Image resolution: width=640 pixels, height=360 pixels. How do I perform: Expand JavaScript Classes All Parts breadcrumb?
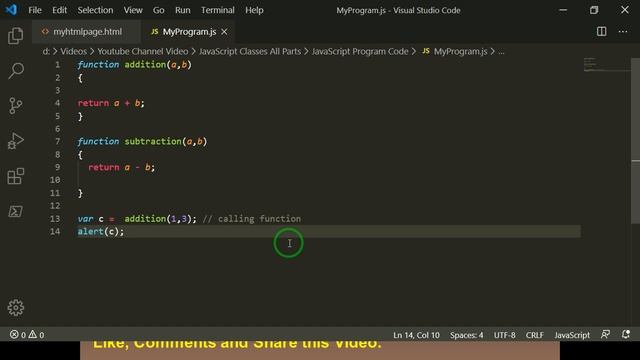(250, 51)
